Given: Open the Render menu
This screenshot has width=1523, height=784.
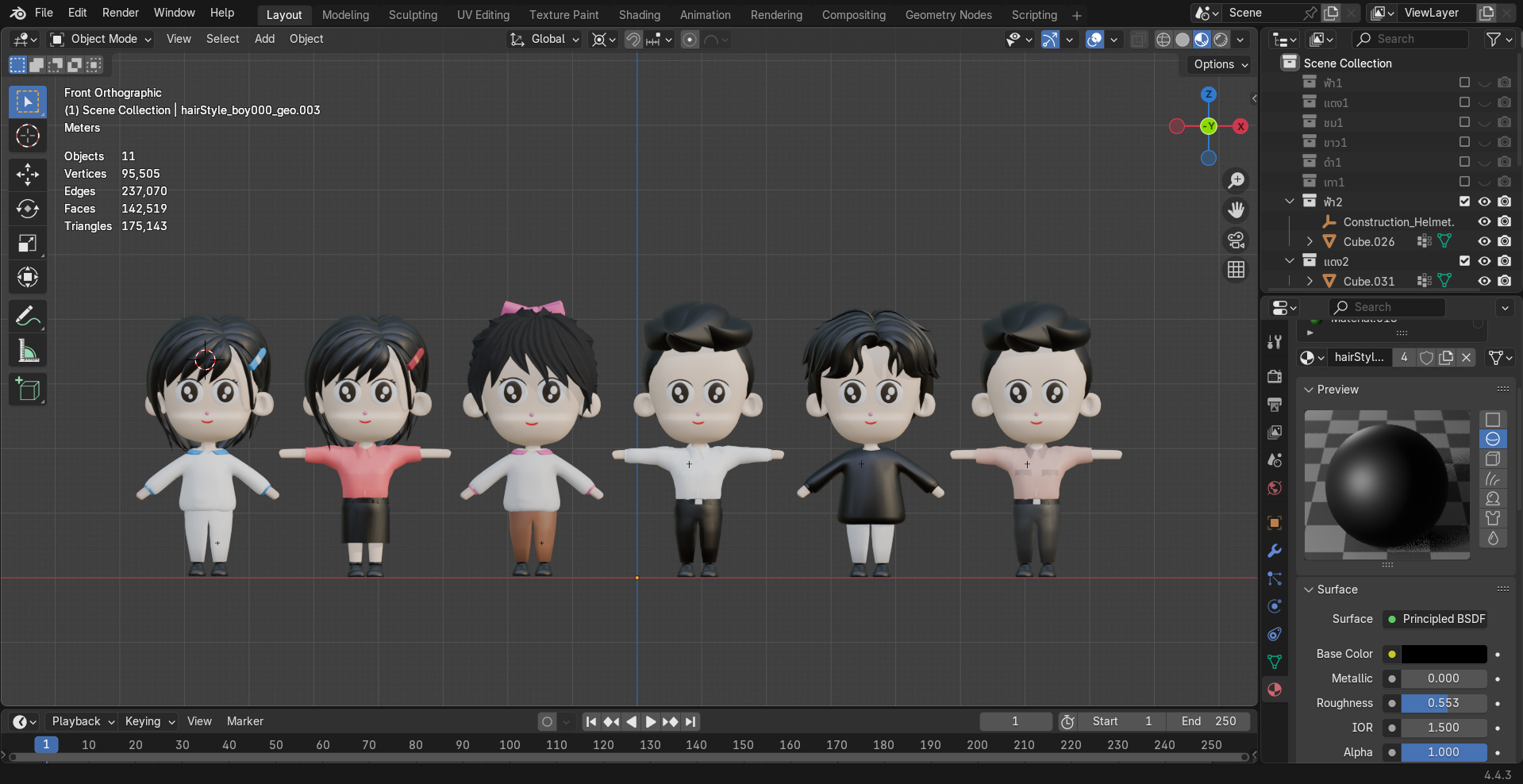Looking at the screenshot, I should tap(121, 13).
